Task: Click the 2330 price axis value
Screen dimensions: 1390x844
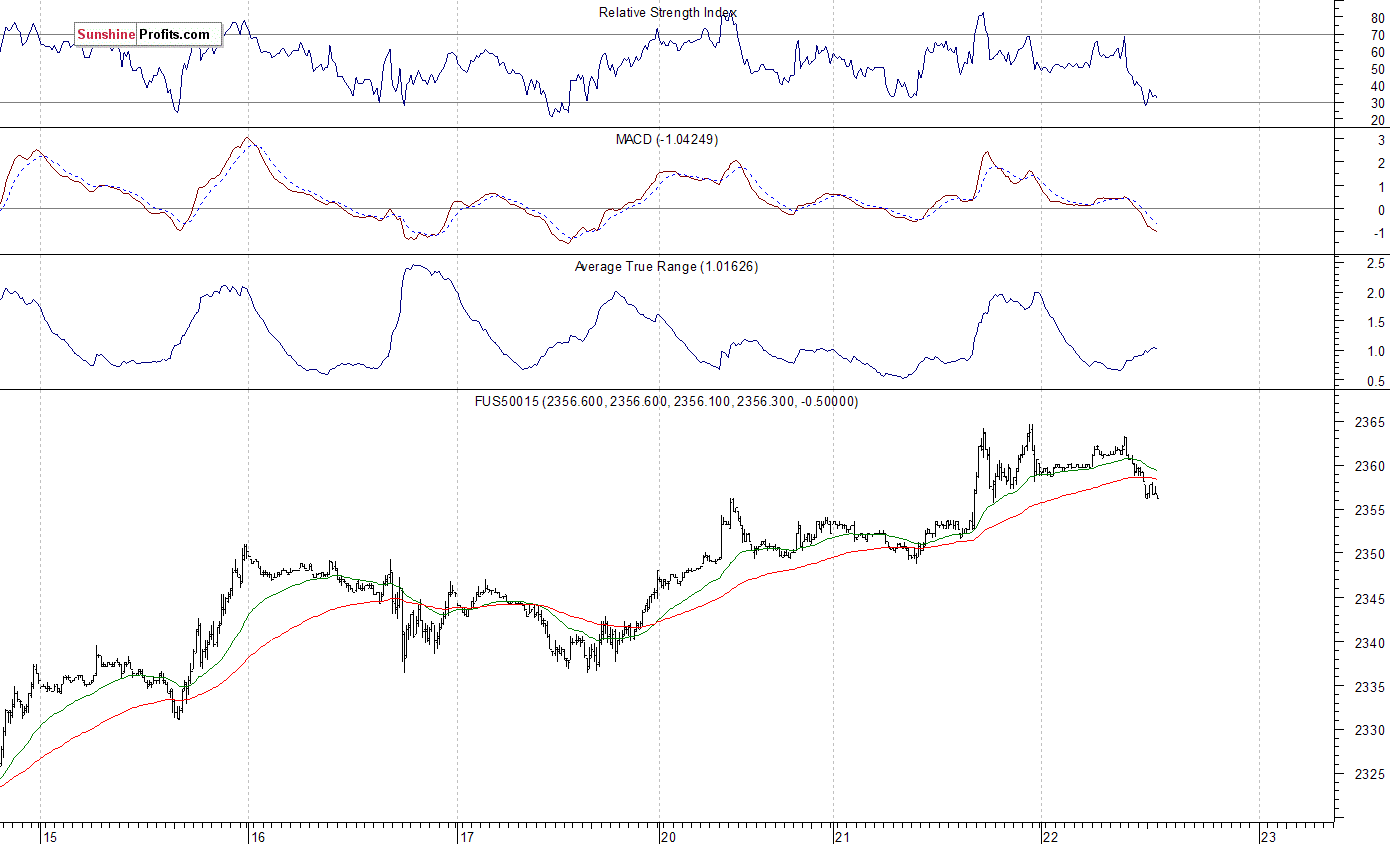Action: tap(1370, 731)
